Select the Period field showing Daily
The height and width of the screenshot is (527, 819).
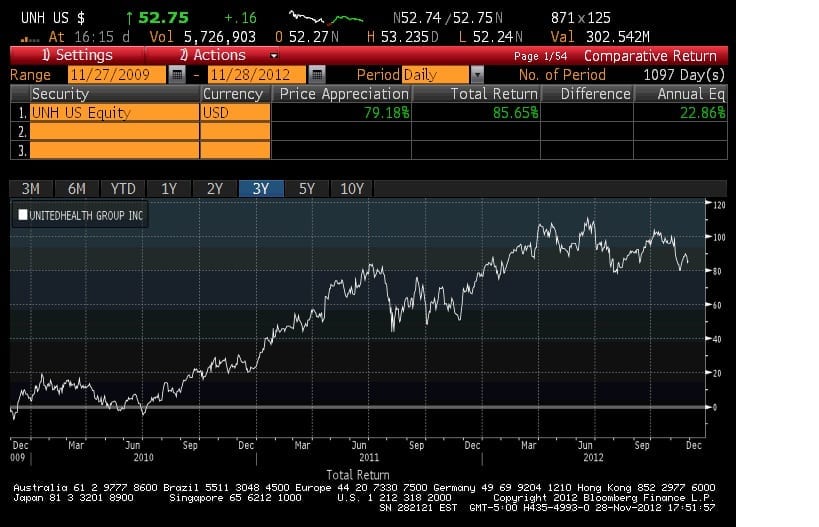coord(434,75)
